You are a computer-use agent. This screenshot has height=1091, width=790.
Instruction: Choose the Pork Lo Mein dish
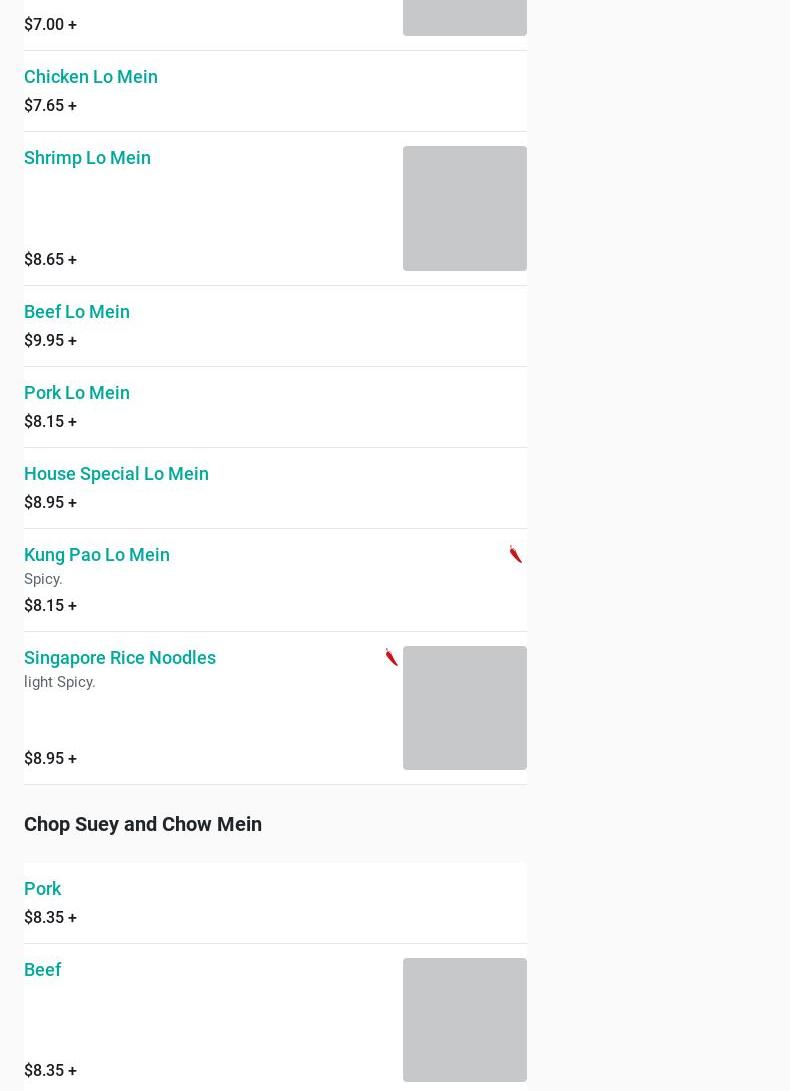77,392
